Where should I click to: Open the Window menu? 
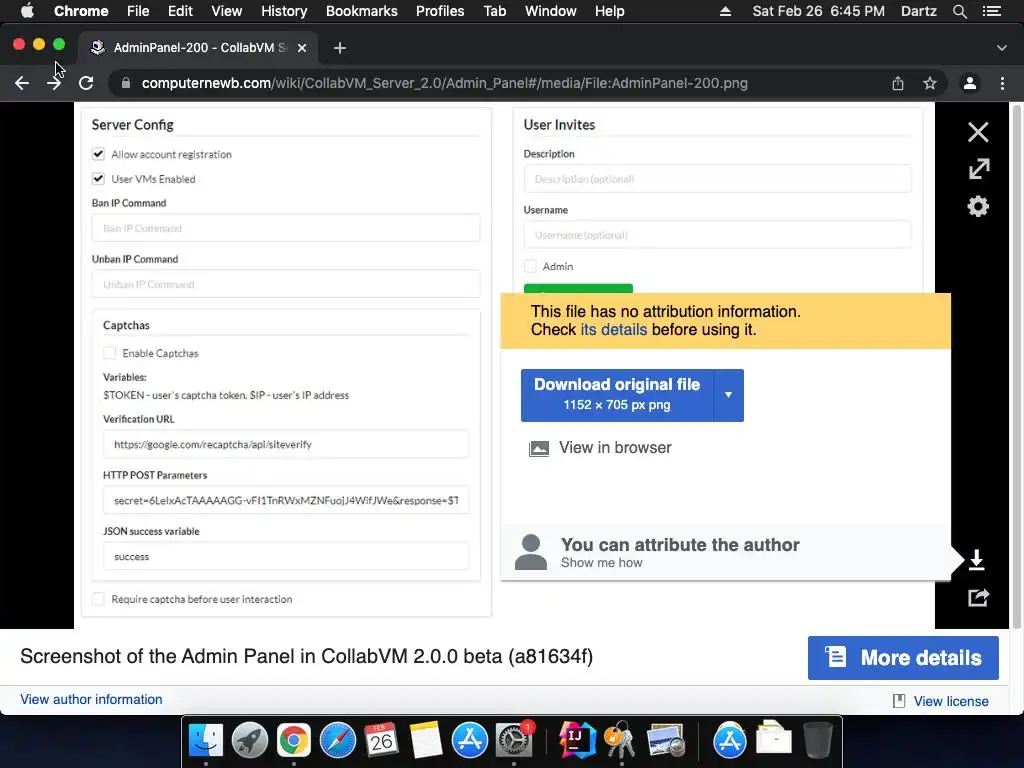click(x=551, y=11)
